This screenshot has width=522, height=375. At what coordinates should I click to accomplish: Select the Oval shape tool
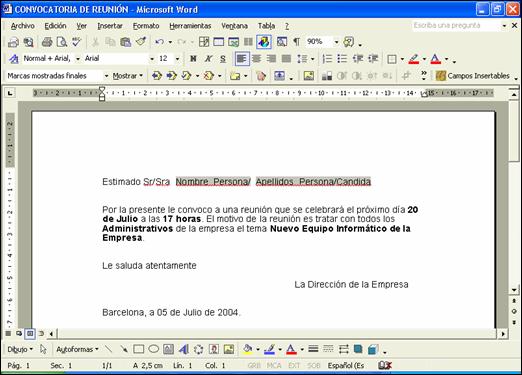[153, 349]
